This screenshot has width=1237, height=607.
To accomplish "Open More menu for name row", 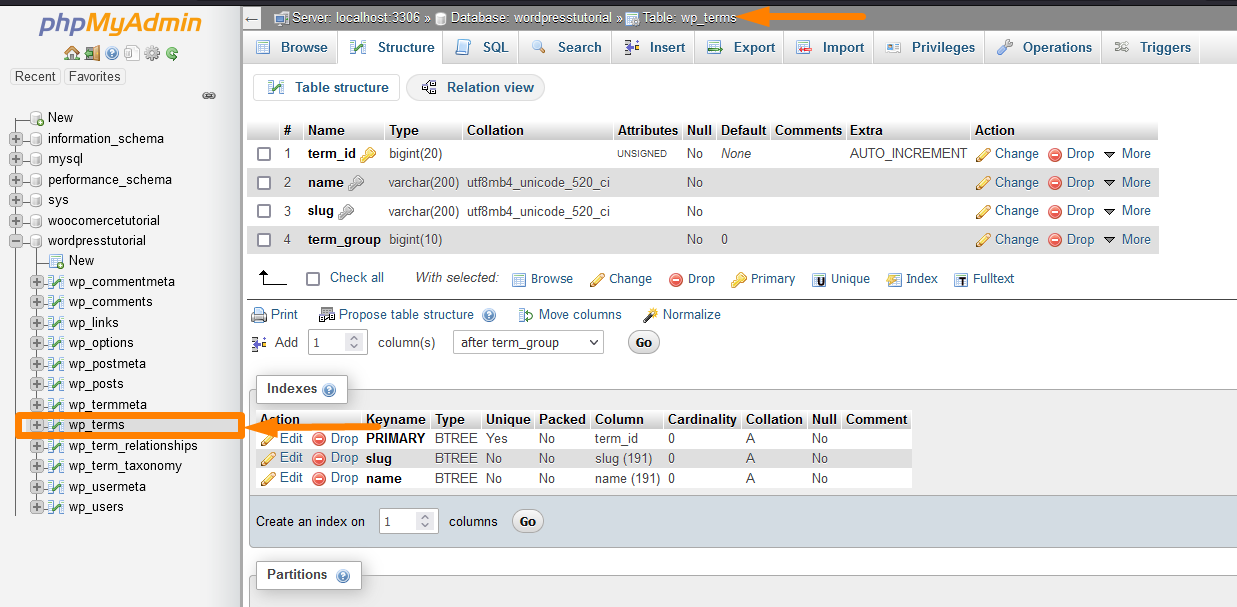I will [1127, 183].
